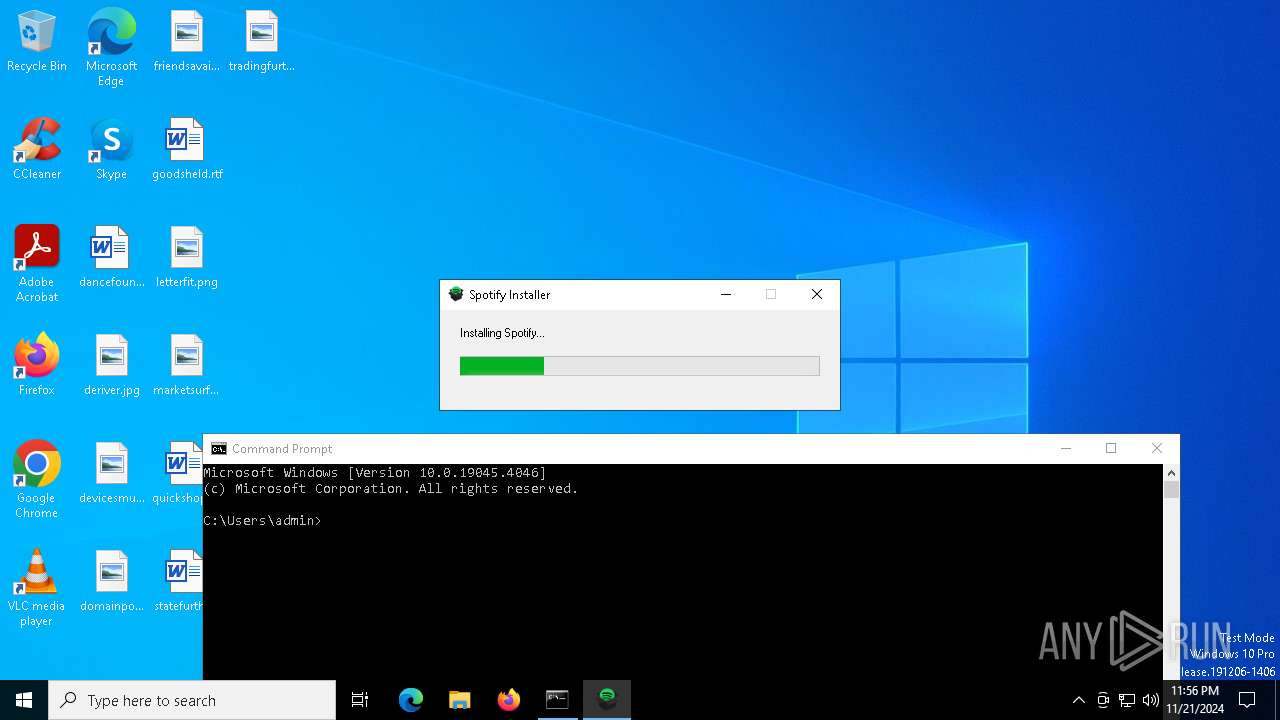
Task: Select the Adobe Acrobat desktop shortcut
Action: click(37, 263)
